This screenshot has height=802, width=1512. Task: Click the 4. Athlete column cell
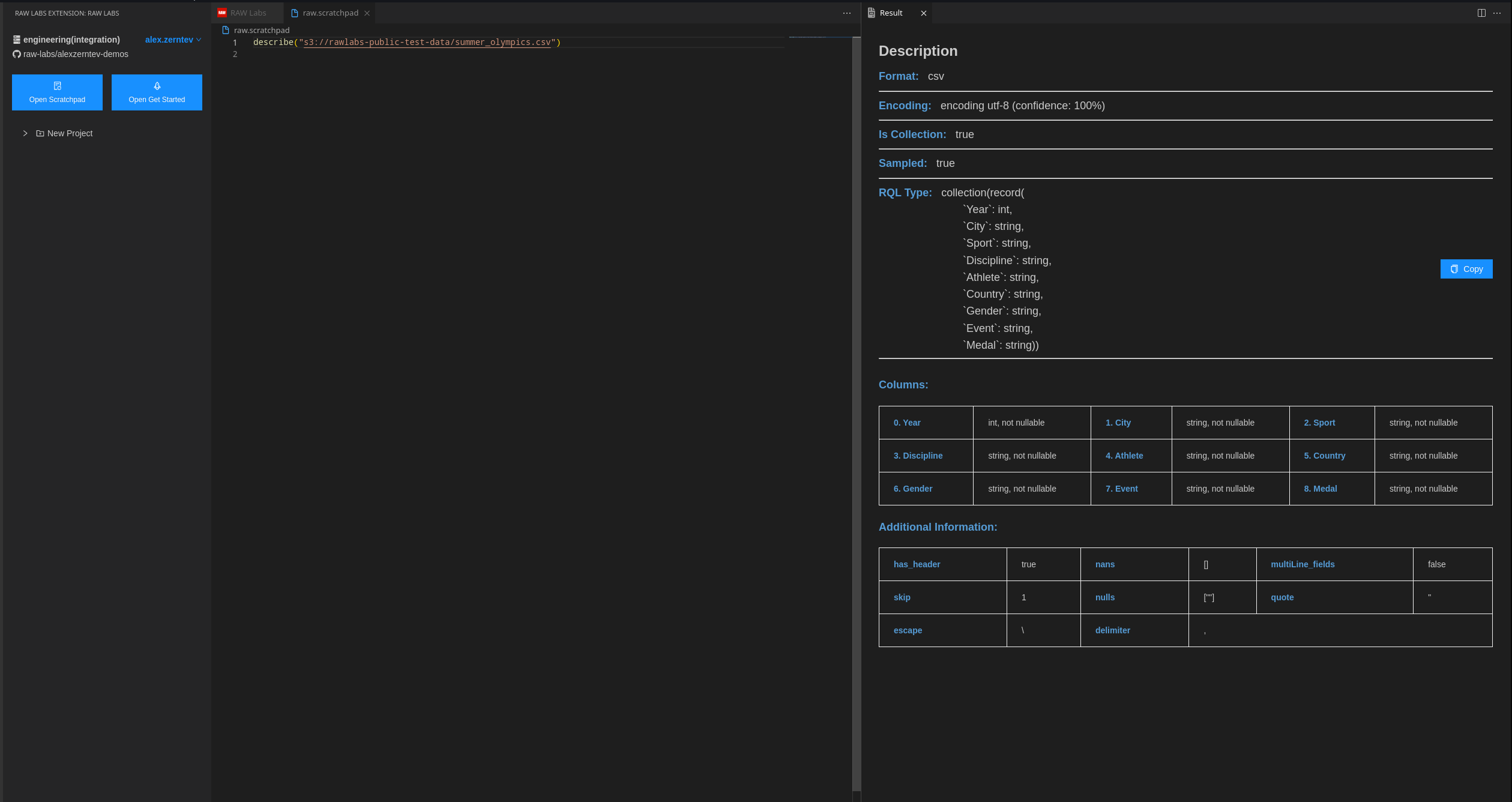1131,456
